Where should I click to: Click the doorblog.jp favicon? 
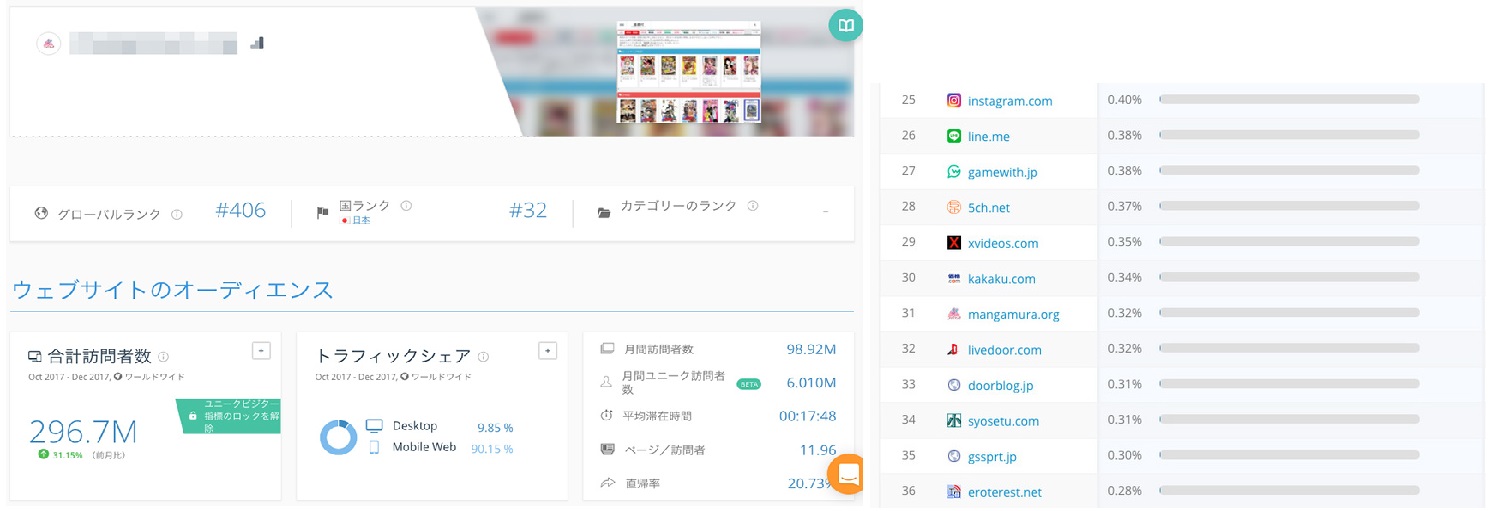(x=954, y=385)
